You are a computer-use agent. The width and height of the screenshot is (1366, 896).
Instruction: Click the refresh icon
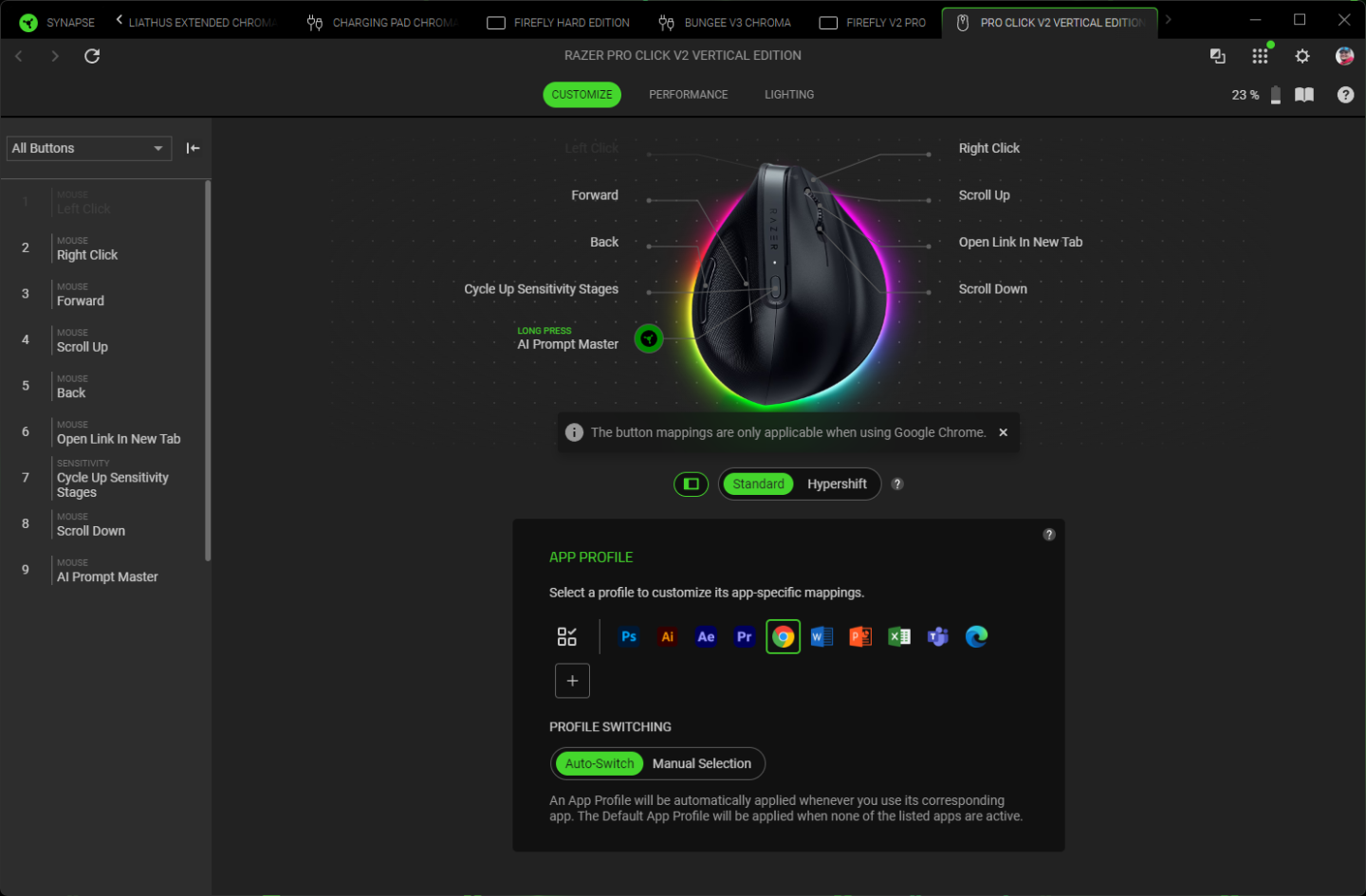92,56
